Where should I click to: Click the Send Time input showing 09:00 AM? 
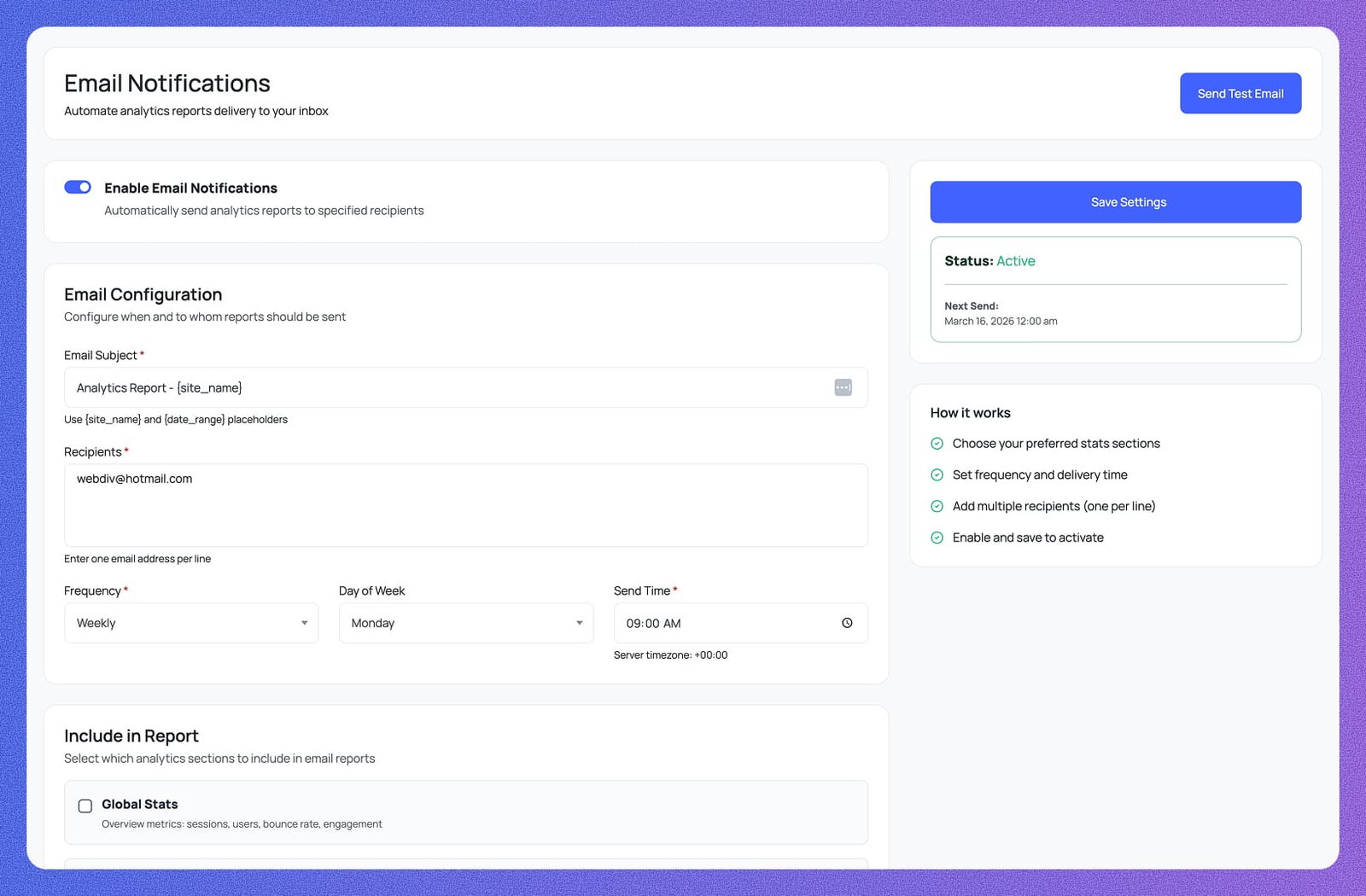726,623
